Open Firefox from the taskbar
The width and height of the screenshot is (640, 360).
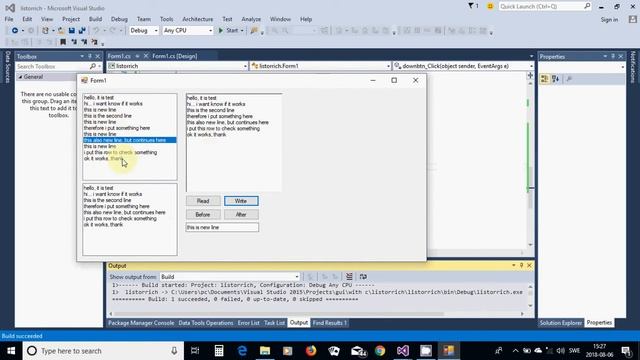point(311,351)
